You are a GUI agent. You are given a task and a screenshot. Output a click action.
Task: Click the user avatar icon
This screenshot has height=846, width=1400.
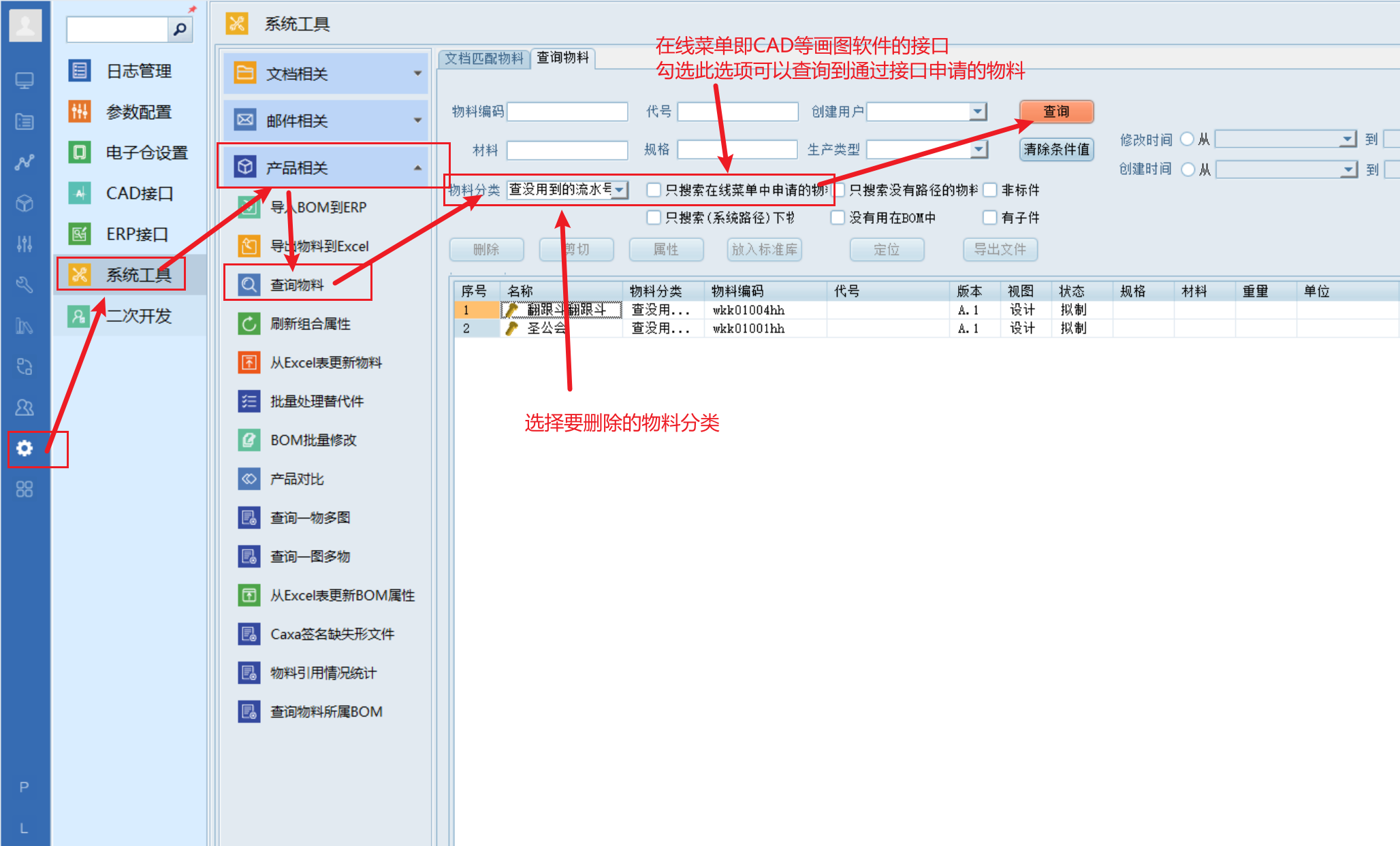point(25,26)
